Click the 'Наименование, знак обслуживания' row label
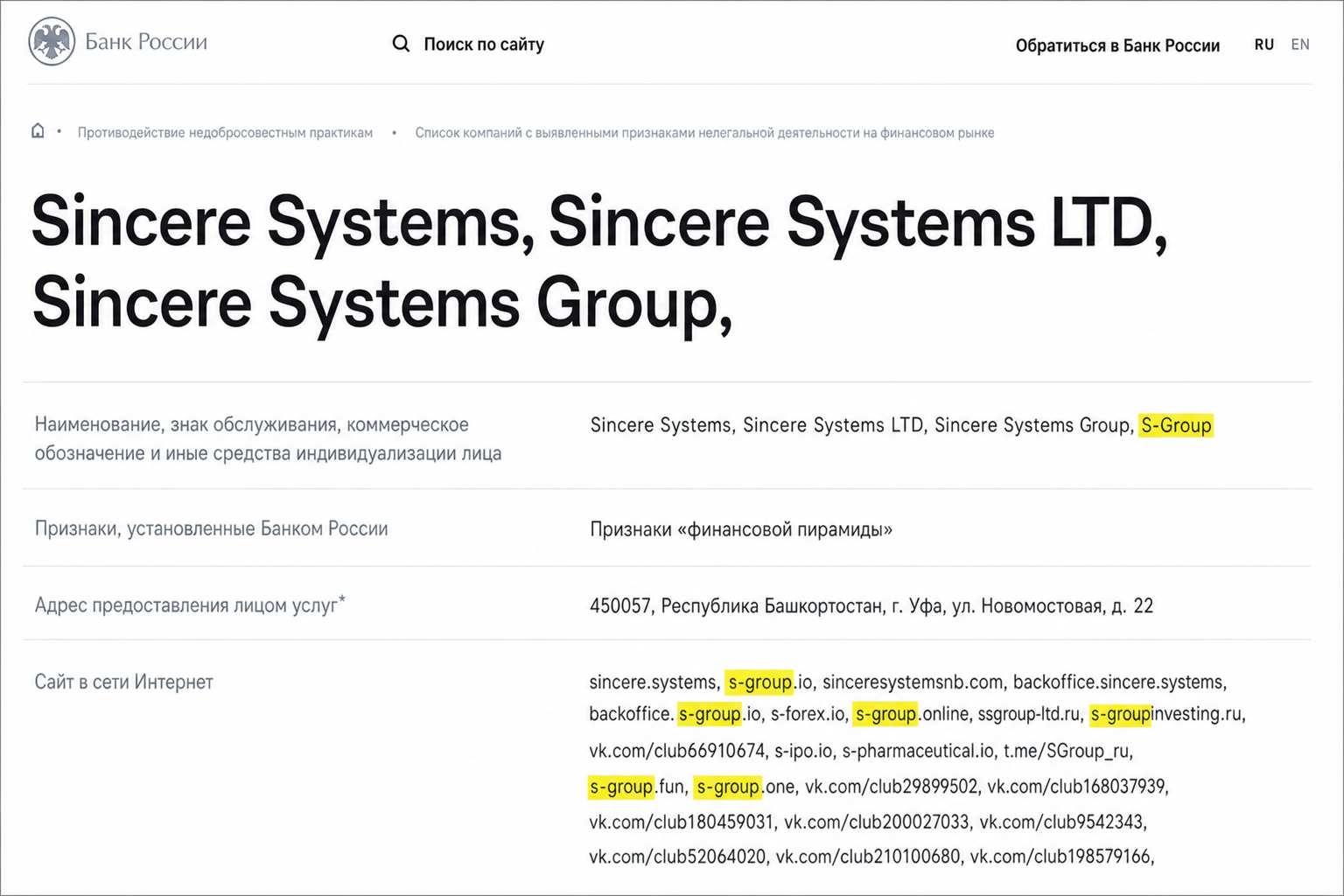Screen dimensions: 1344x896 268,438
